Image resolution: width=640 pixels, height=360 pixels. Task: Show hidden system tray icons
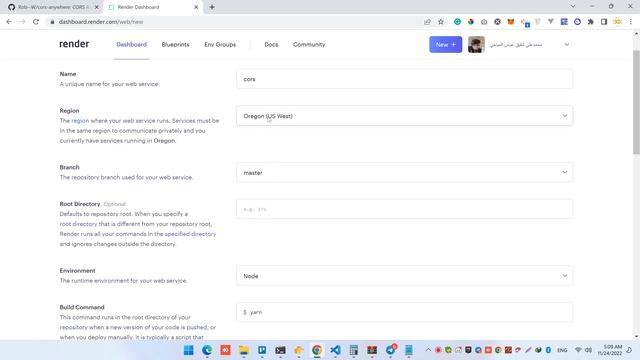click(428, 350)
